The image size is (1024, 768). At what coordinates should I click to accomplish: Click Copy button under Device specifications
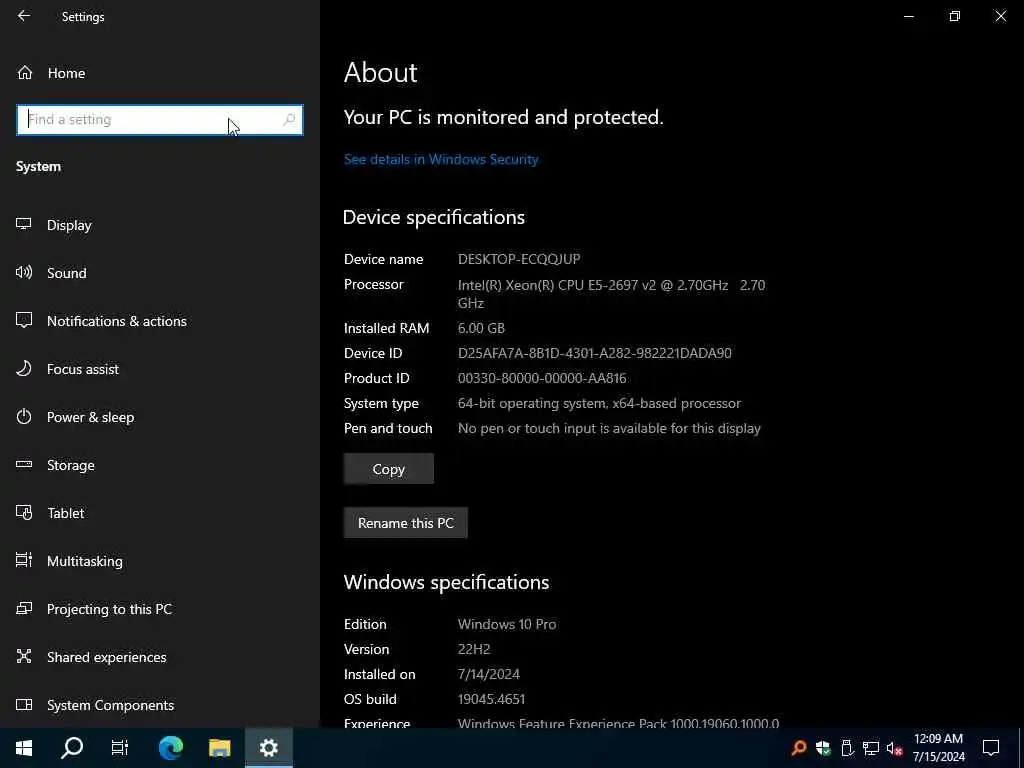click(389, 469)
